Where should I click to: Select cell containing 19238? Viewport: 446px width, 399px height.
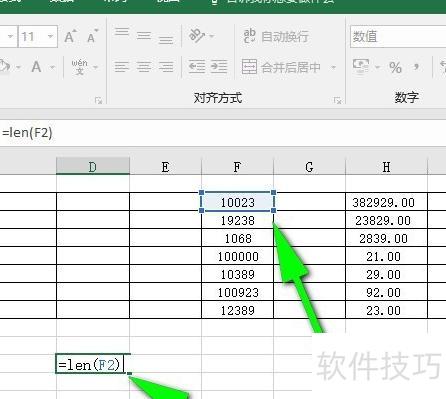[x=237, y=220]
